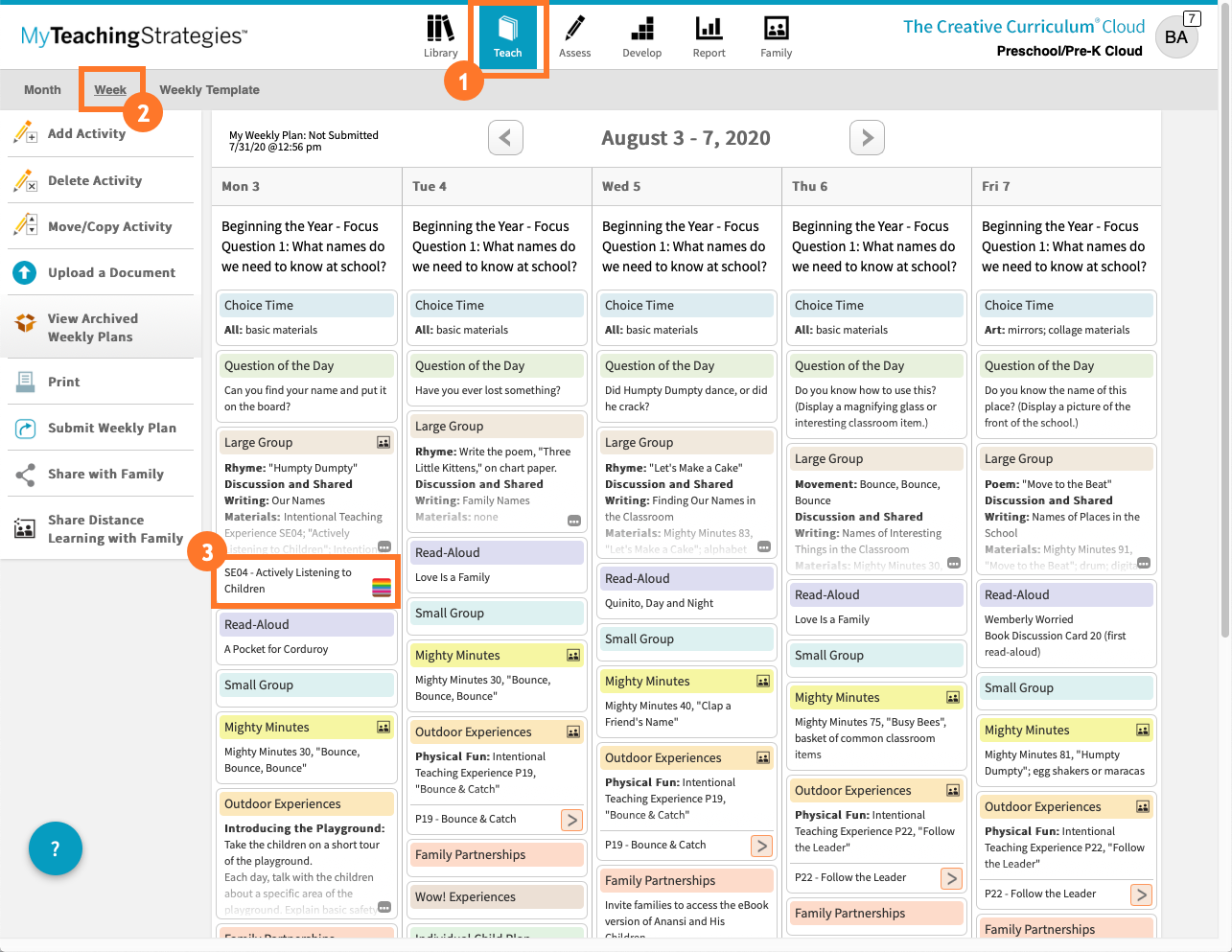Select Add Activity in sidebar
Viewport: 1232px width, 952px height.
click(86, 134)
